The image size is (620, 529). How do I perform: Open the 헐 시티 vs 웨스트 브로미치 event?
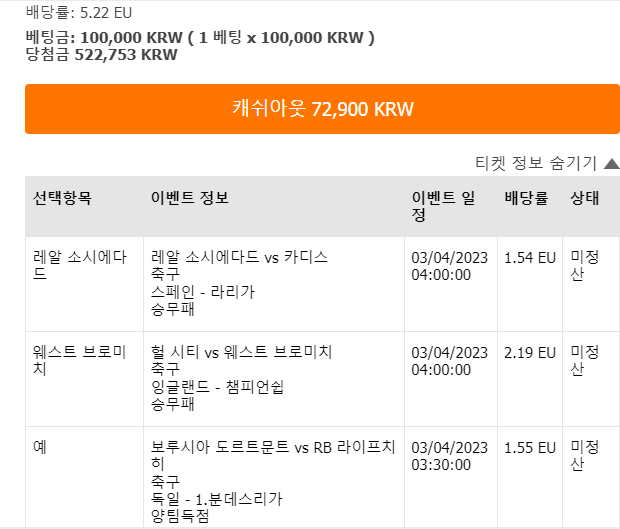pos(241,352)
